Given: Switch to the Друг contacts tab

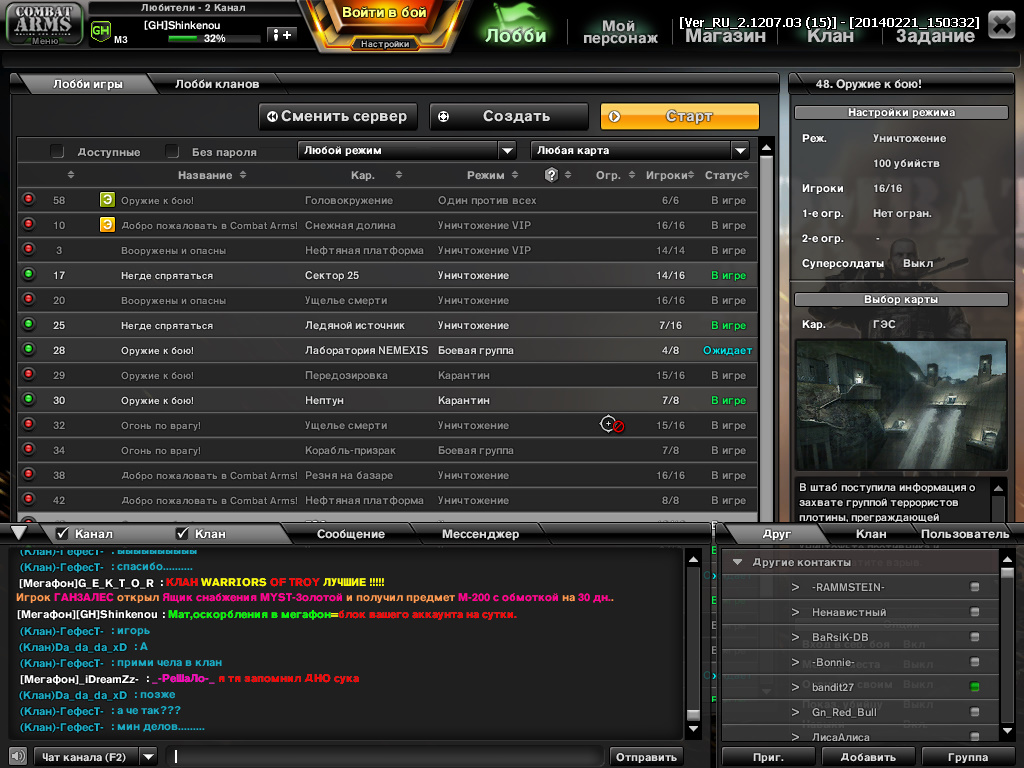Looking at the screenshot, I should [x=776, y=534].
